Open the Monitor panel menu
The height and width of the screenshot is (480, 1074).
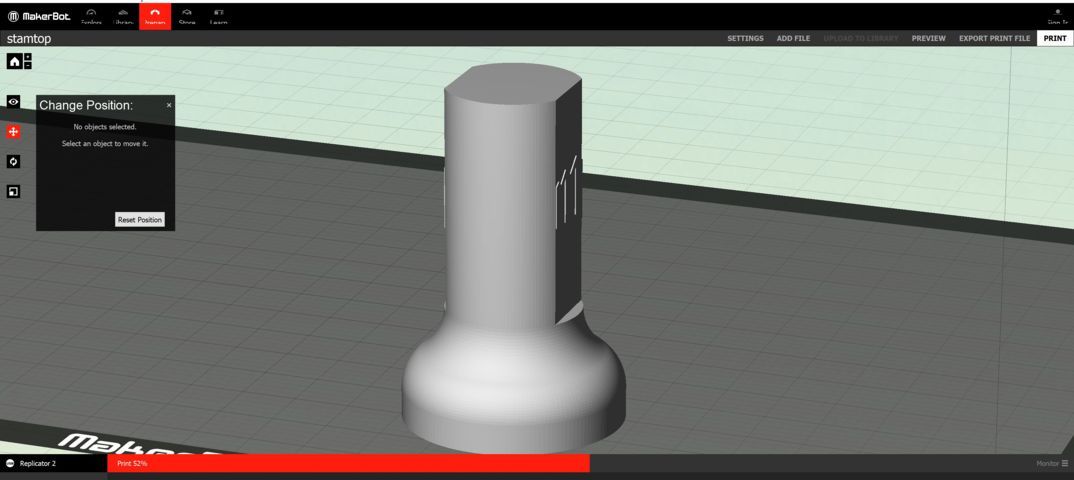coord(1052,464)
